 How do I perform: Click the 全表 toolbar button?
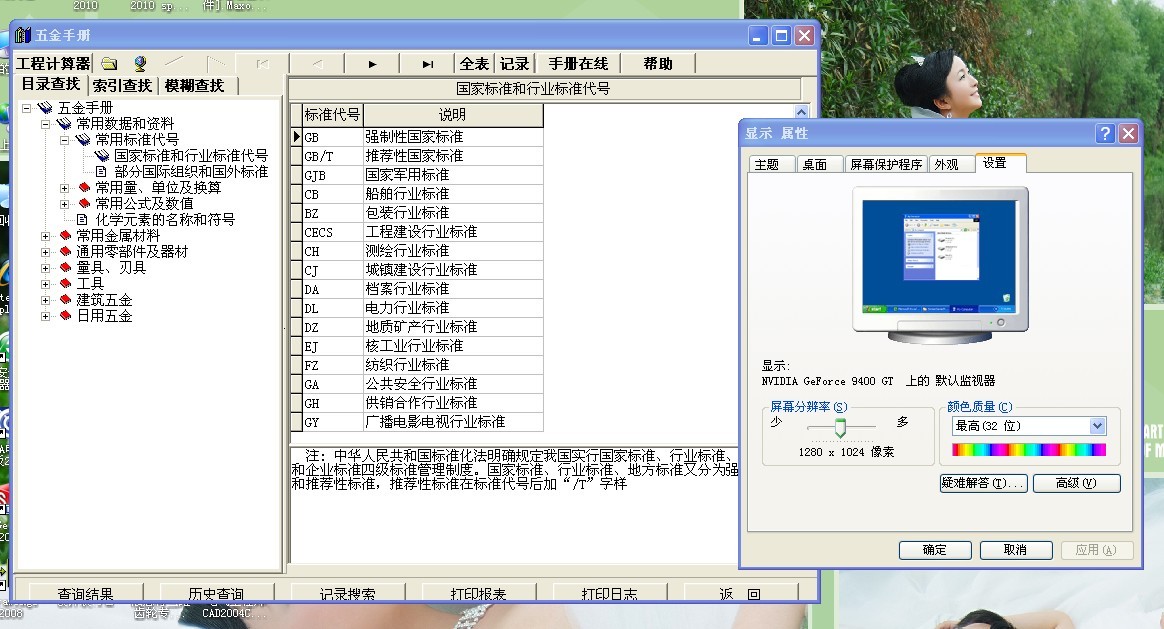474,64
